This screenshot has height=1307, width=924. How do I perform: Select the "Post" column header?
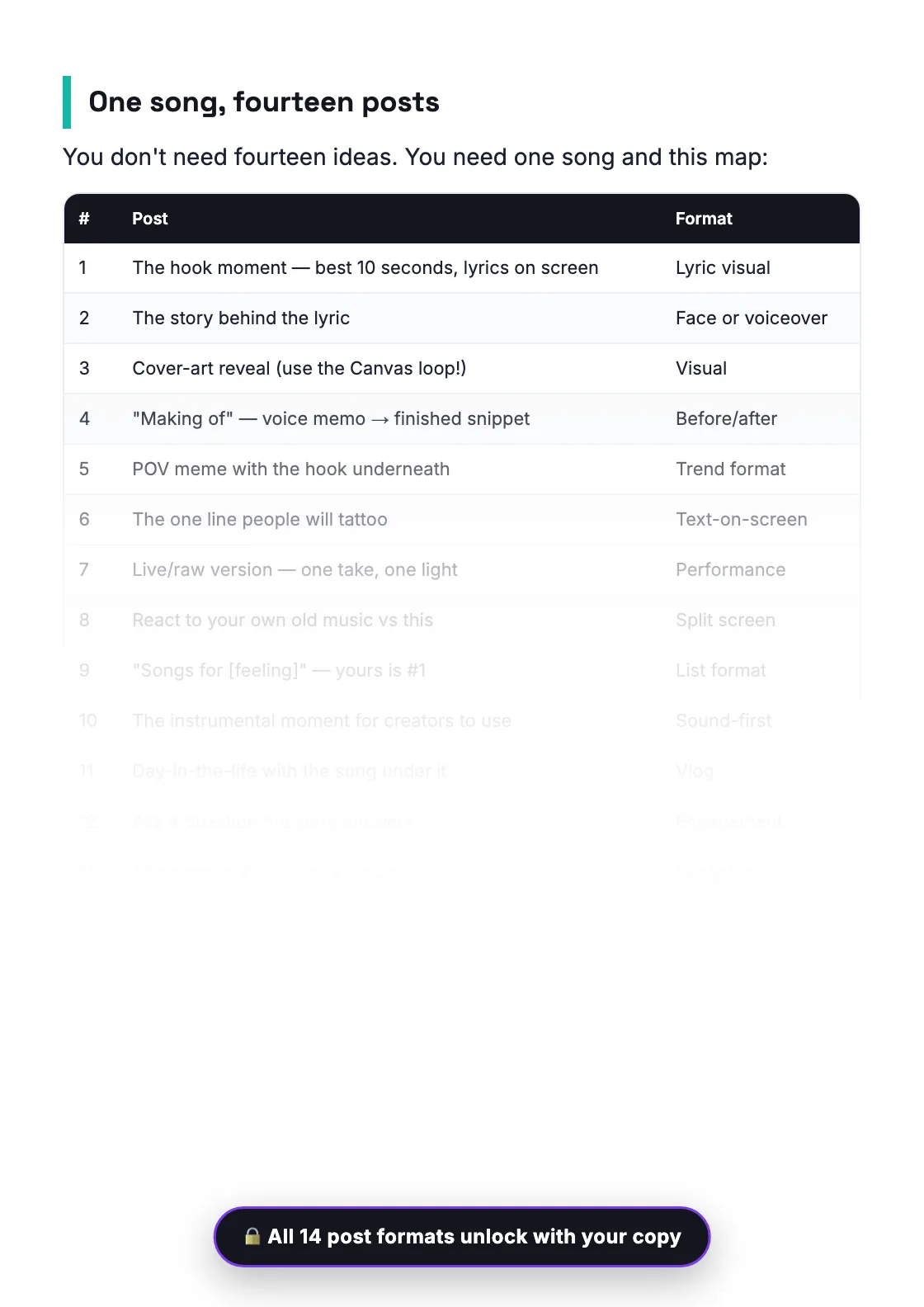pyautogui.click(x=150, y=219)
